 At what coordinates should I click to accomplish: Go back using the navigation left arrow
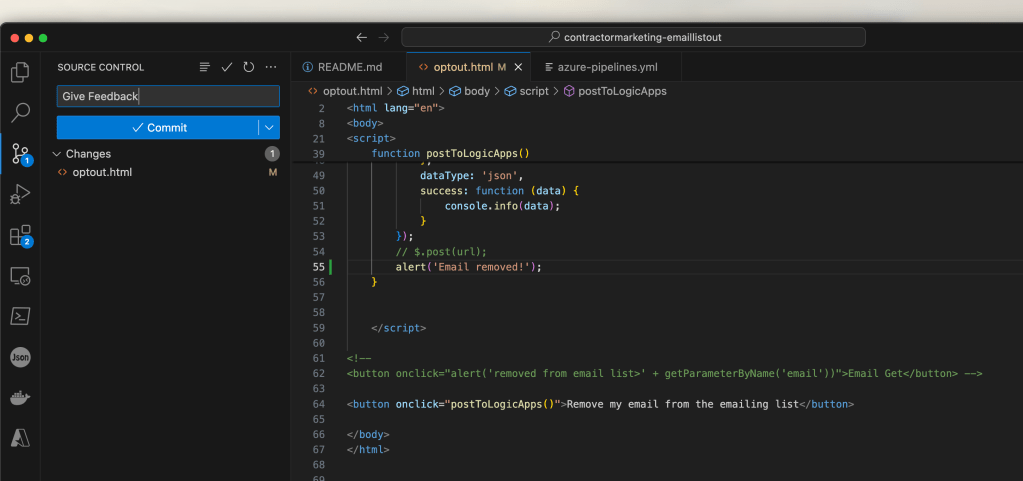tap(361, 37)
